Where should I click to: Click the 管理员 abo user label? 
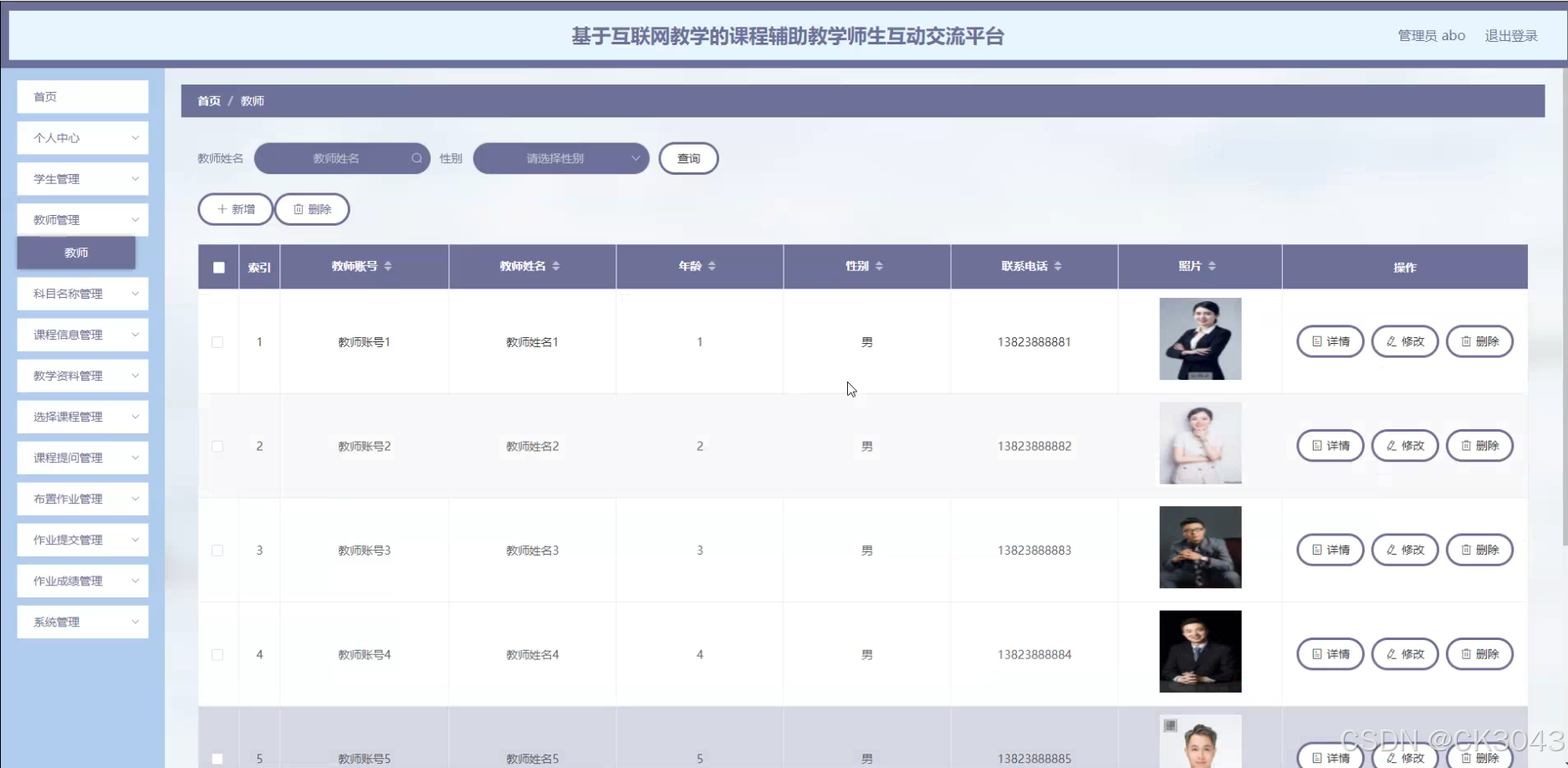(1432, 36)
